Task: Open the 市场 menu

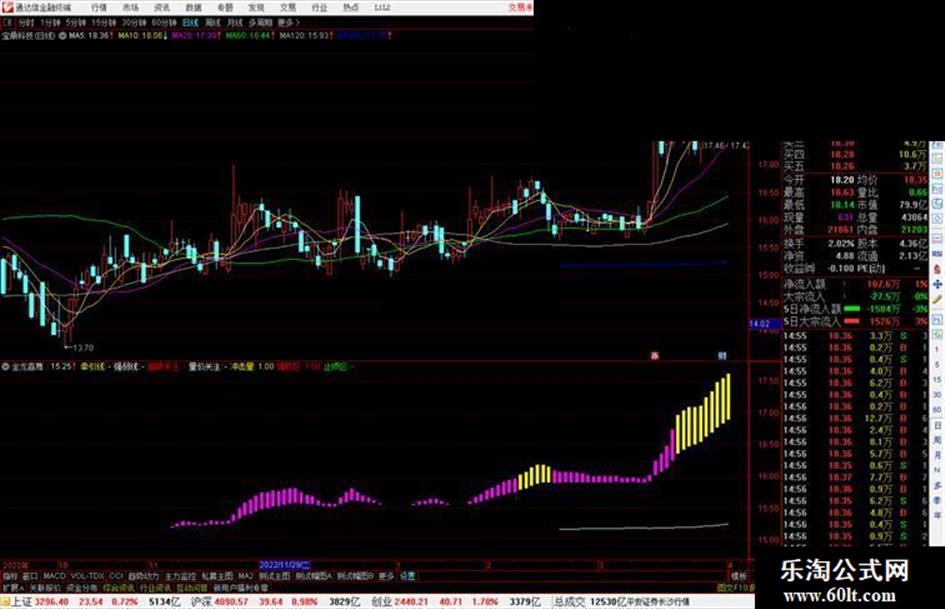Action: [x=130, y=8]
